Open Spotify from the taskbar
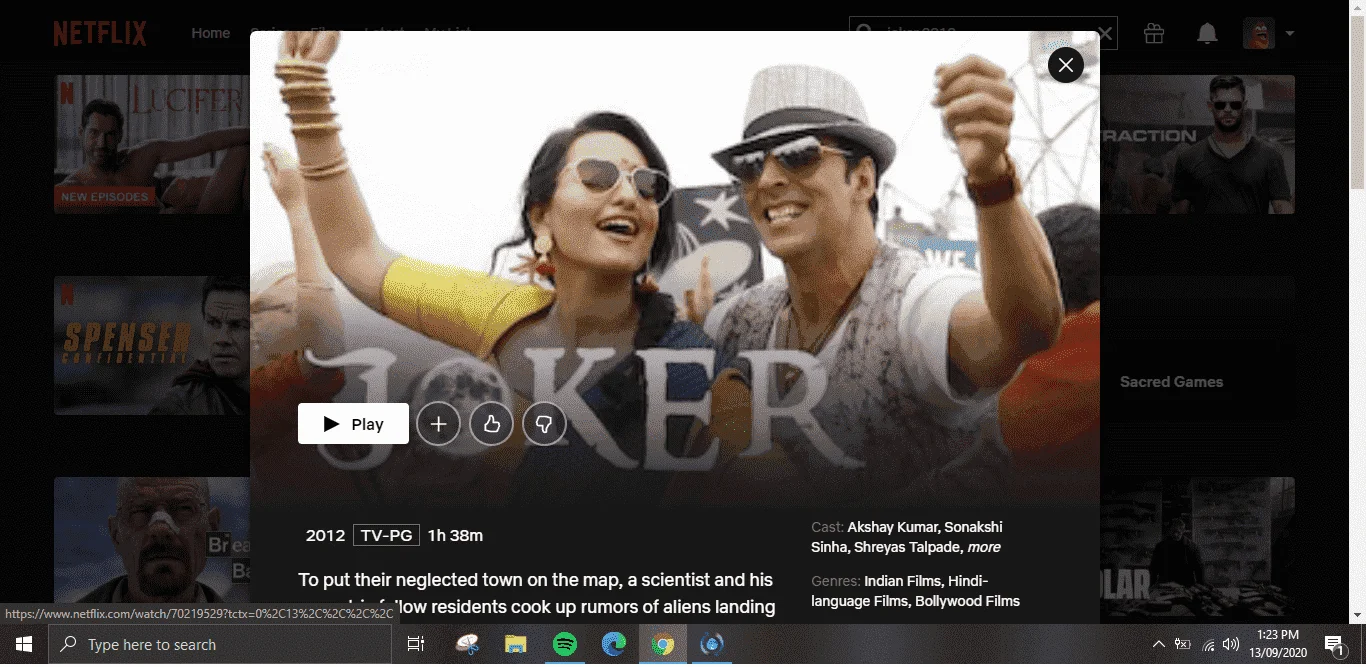This screenshot has height=667, width=1366. tap(565, 645)
